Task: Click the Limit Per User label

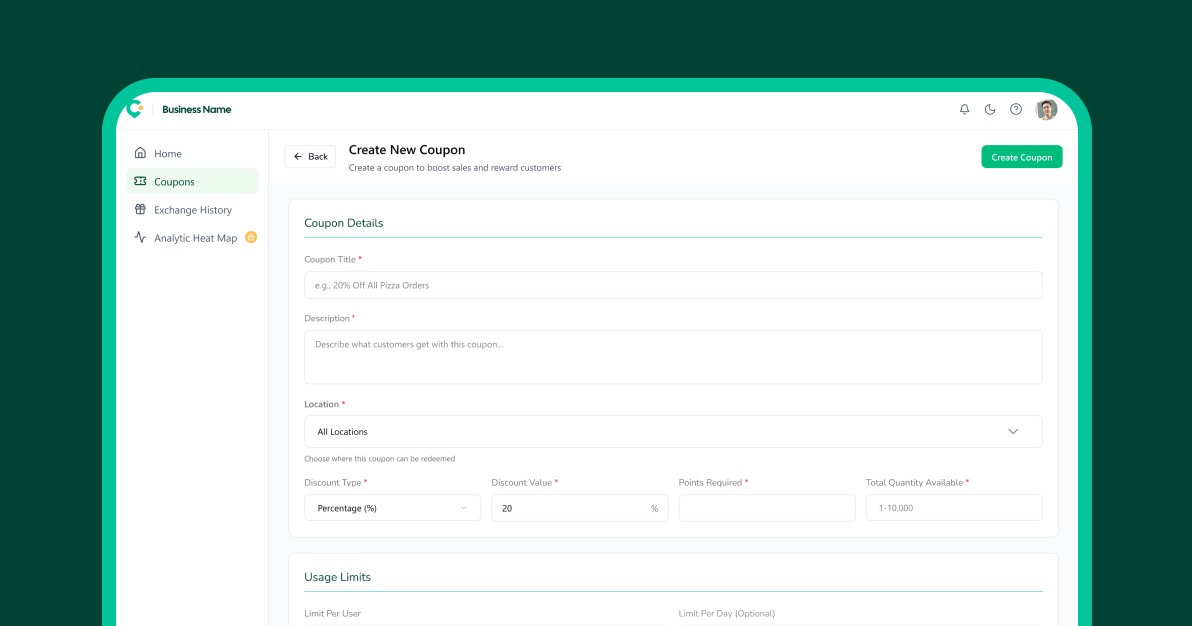Action: tap(332, 613)
